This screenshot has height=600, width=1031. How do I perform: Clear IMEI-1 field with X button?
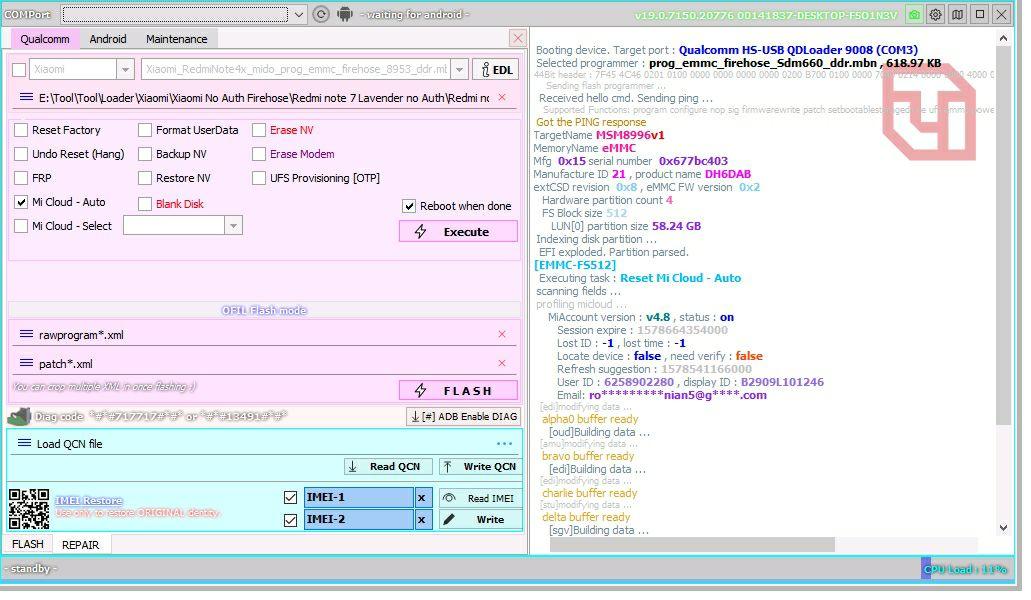pos(422,497)
